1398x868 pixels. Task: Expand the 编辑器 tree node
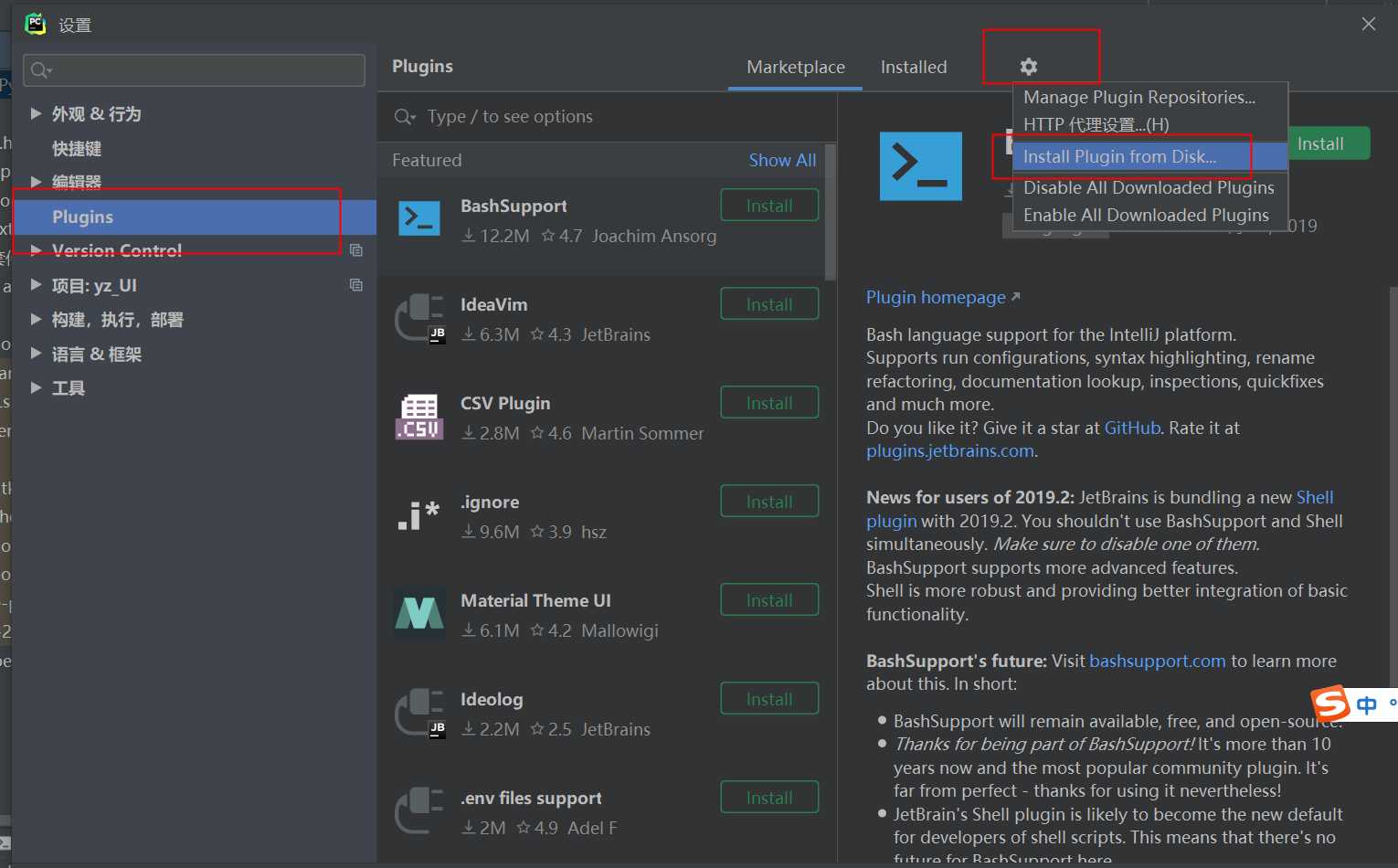[37, 182]
